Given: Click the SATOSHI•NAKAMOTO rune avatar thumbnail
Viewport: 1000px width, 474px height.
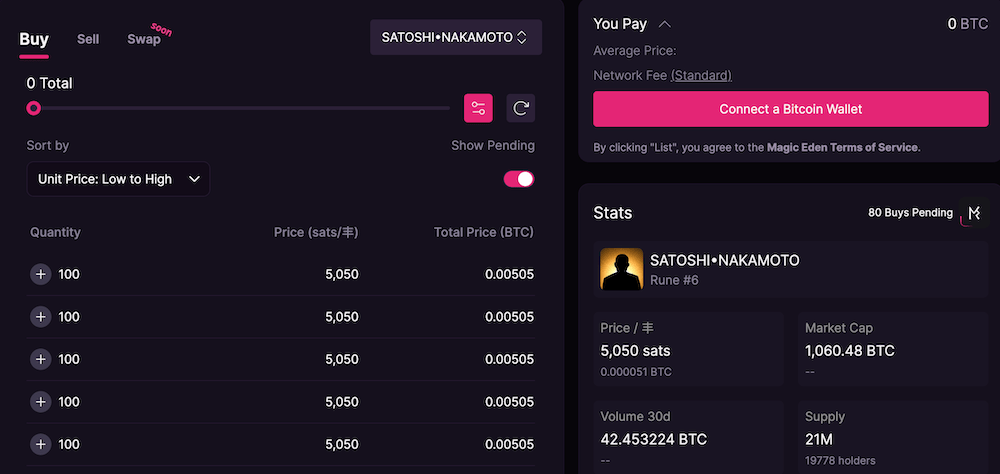Looking at the screenshot, I should coord(621,269).
